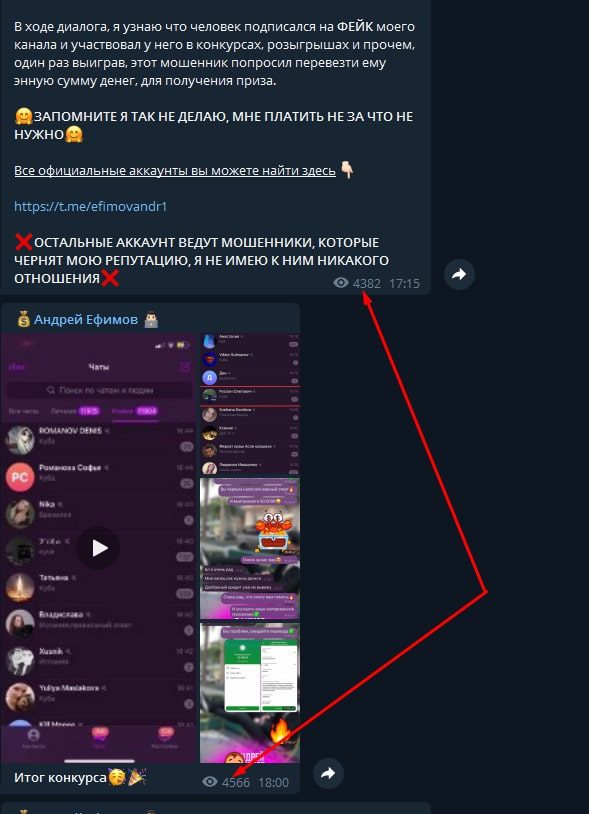Click the hugging emoji before ЗАПОМНИТЕ
The image size is (589, 814).
coord(23,116)
